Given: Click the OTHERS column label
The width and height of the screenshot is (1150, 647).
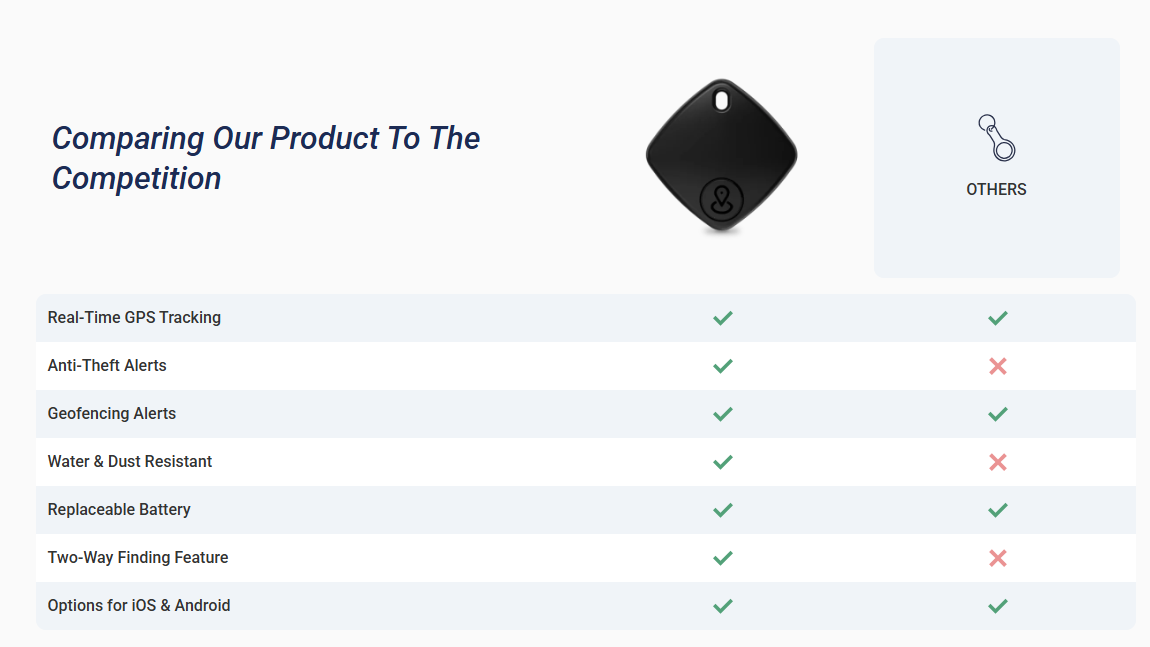Looking at the screenshot, I should click(x=996, y=189).
